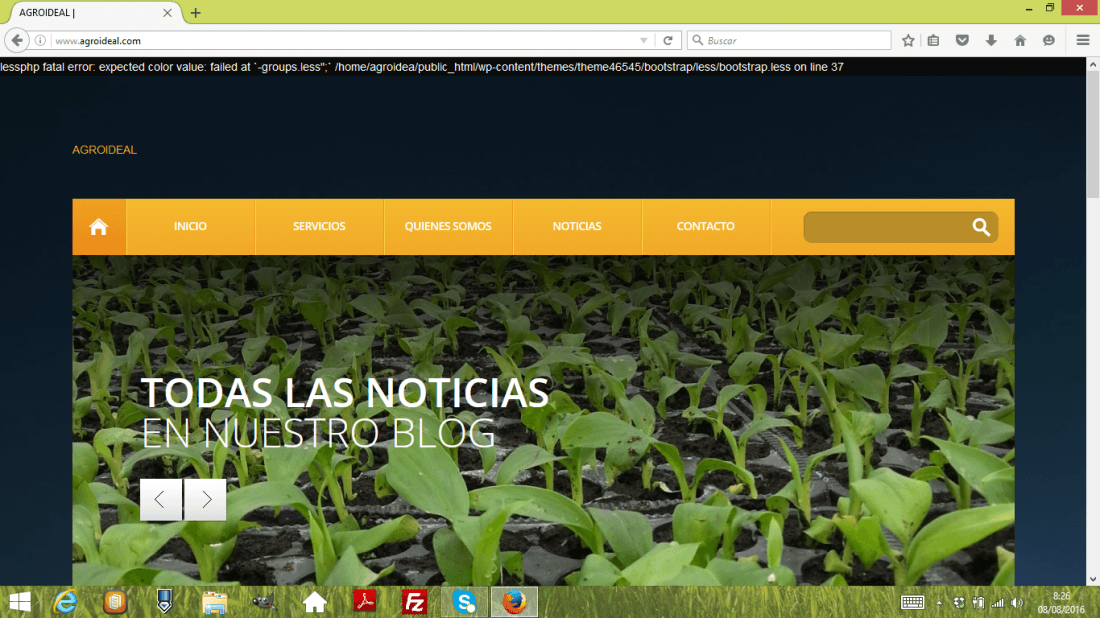Show bookmarks list icon
This screenshot has width=1100, height=618.
(933, 41)
